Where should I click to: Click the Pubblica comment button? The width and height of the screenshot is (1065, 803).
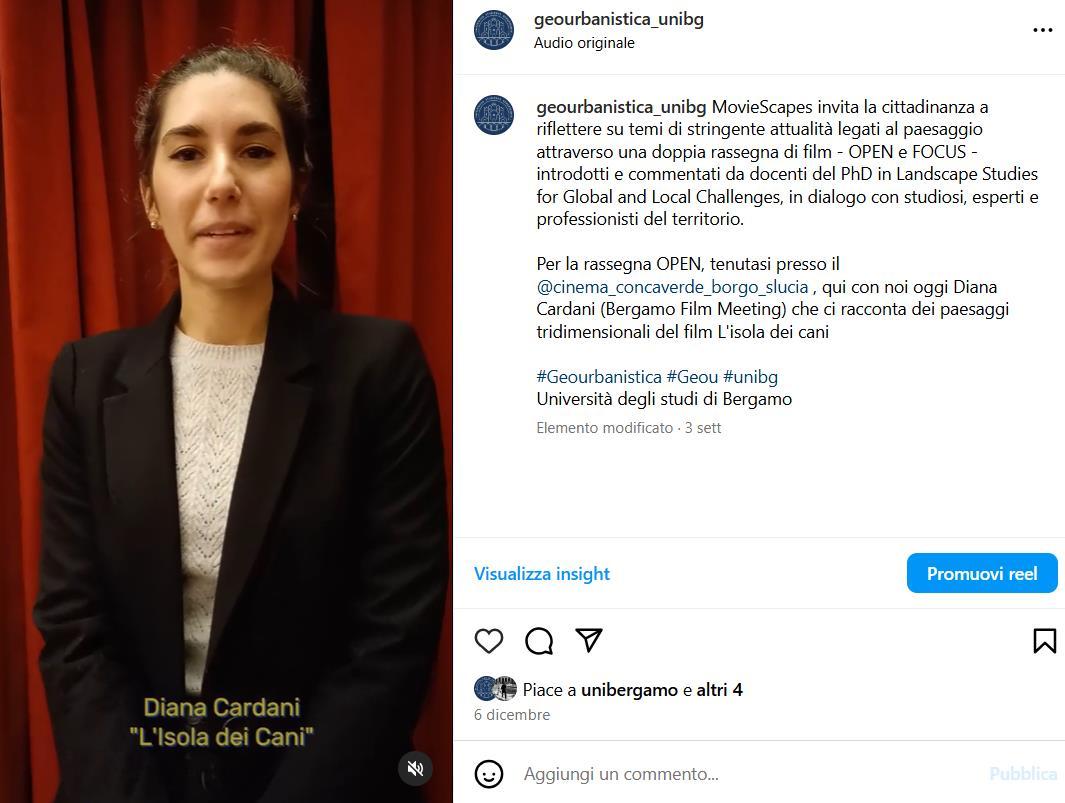click(x=1023, y=774)
